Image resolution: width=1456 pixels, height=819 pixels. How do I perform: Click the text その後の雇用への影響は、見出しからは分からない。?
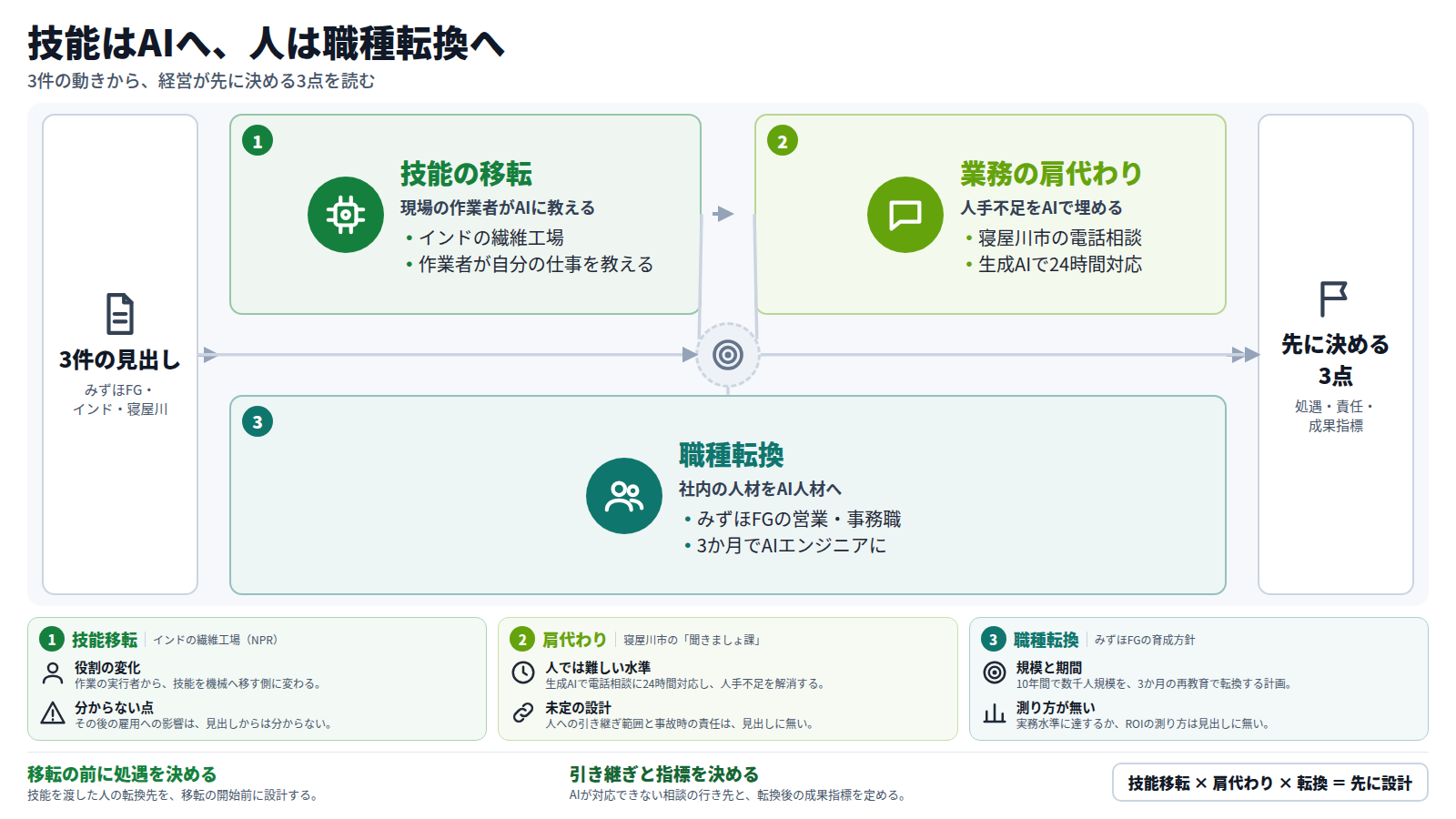tap(203, 723)
